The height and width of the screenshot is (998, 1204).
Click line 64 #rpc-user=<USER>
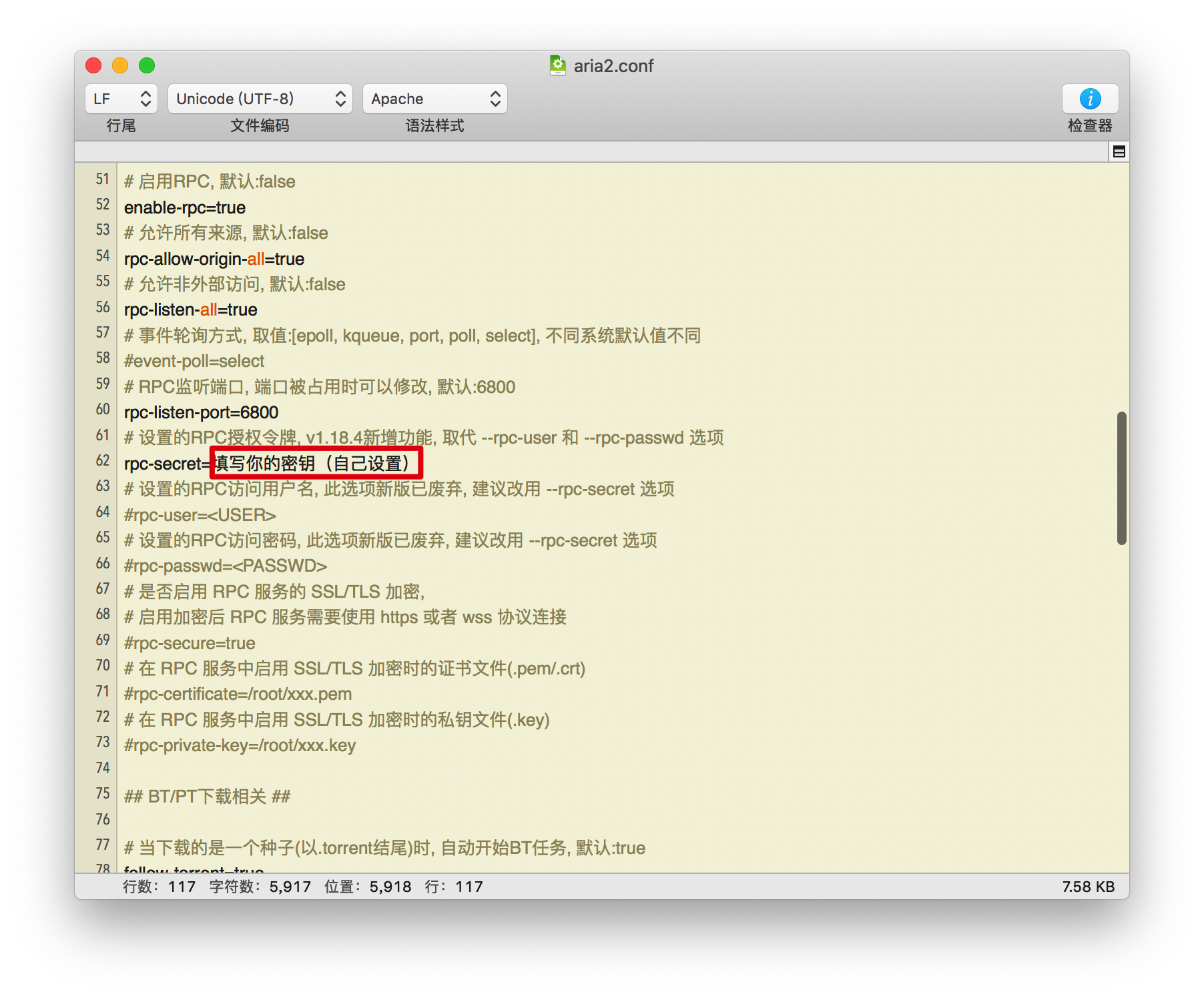[200, 515]
